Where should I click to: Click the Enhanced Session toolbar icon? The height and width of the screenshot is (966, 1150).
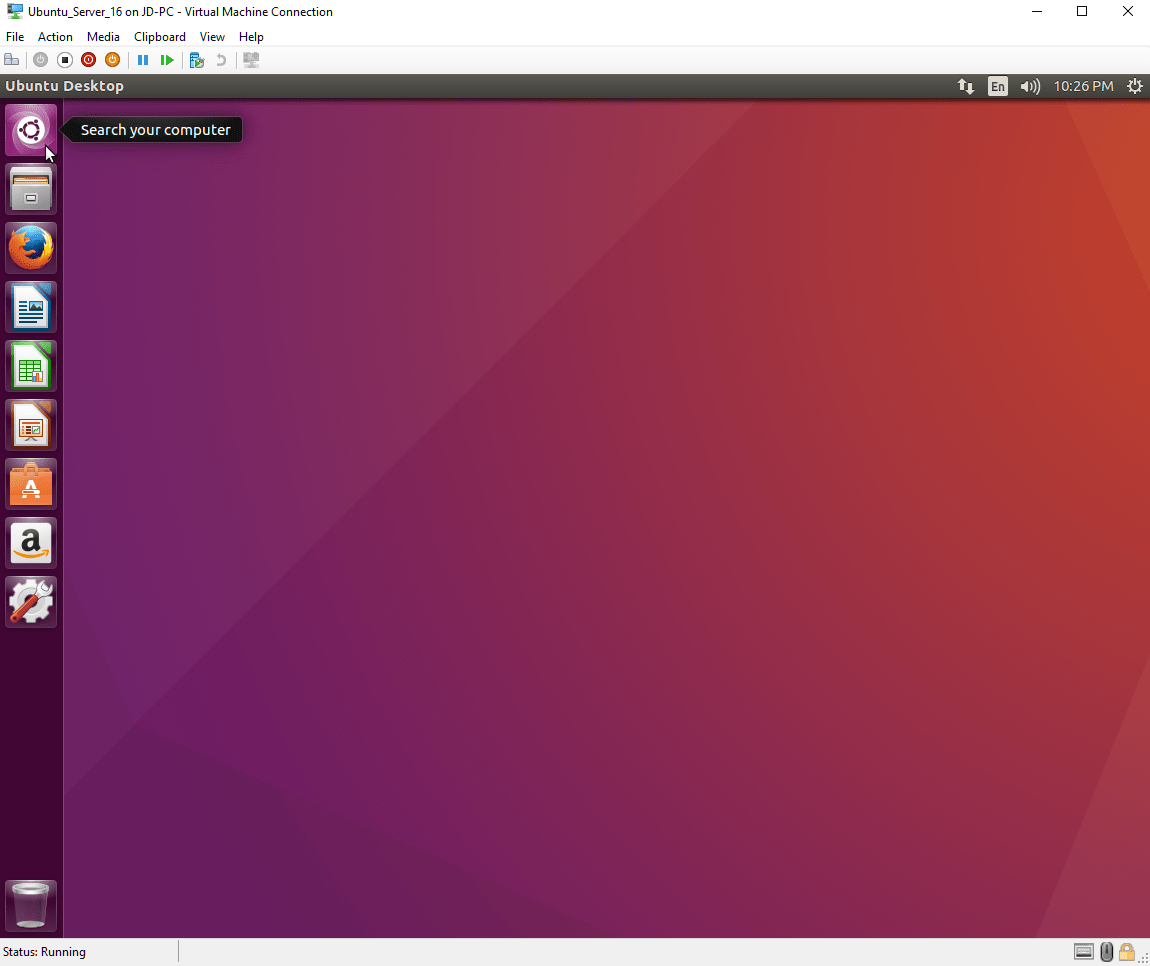pyautogui.click(x=252, y=60)
